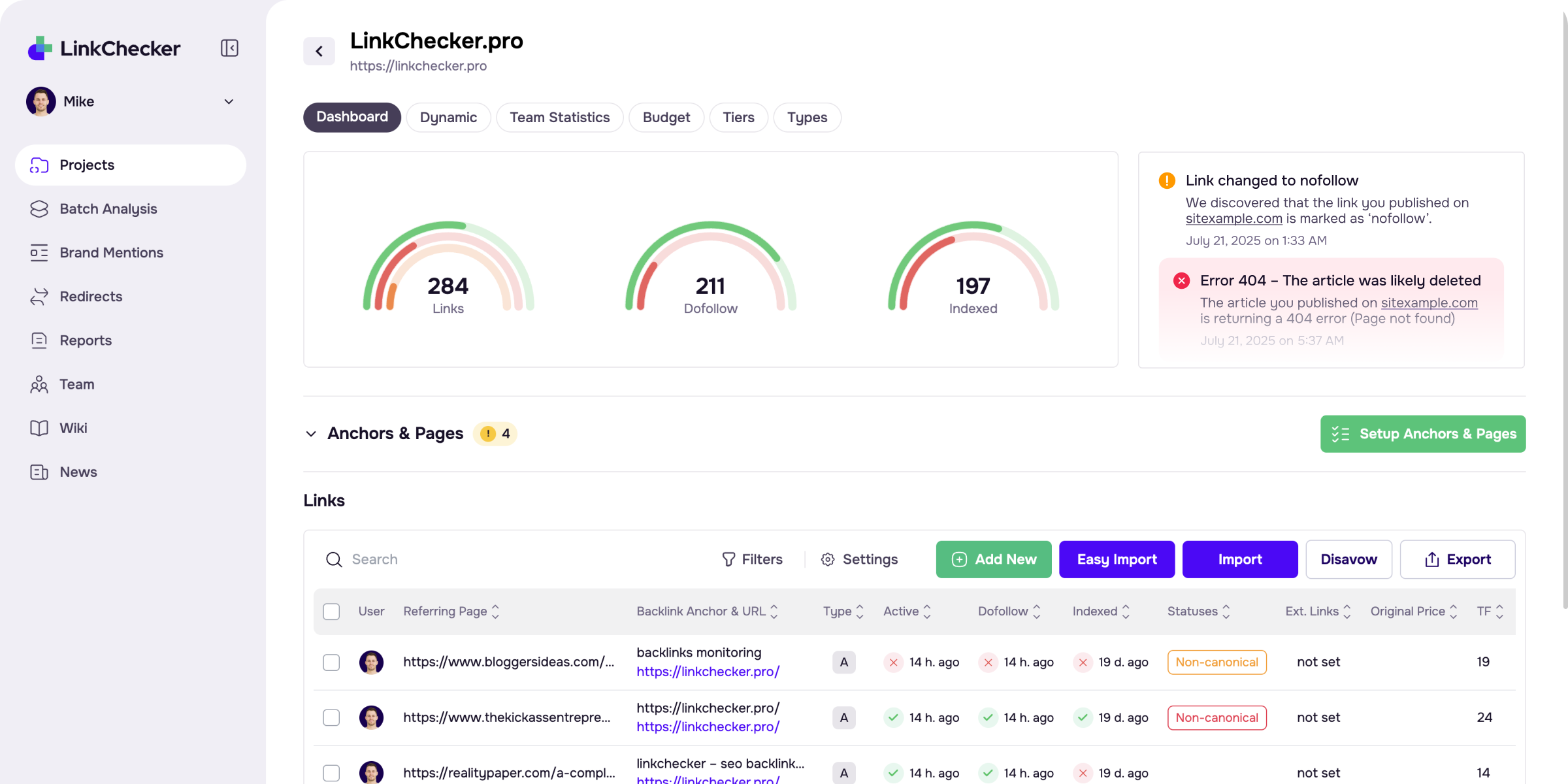The width and height of the screenshot is (1568, 784).
Task: Open the Mike account dropdown chevron
Action: click(x=229, y=102)
